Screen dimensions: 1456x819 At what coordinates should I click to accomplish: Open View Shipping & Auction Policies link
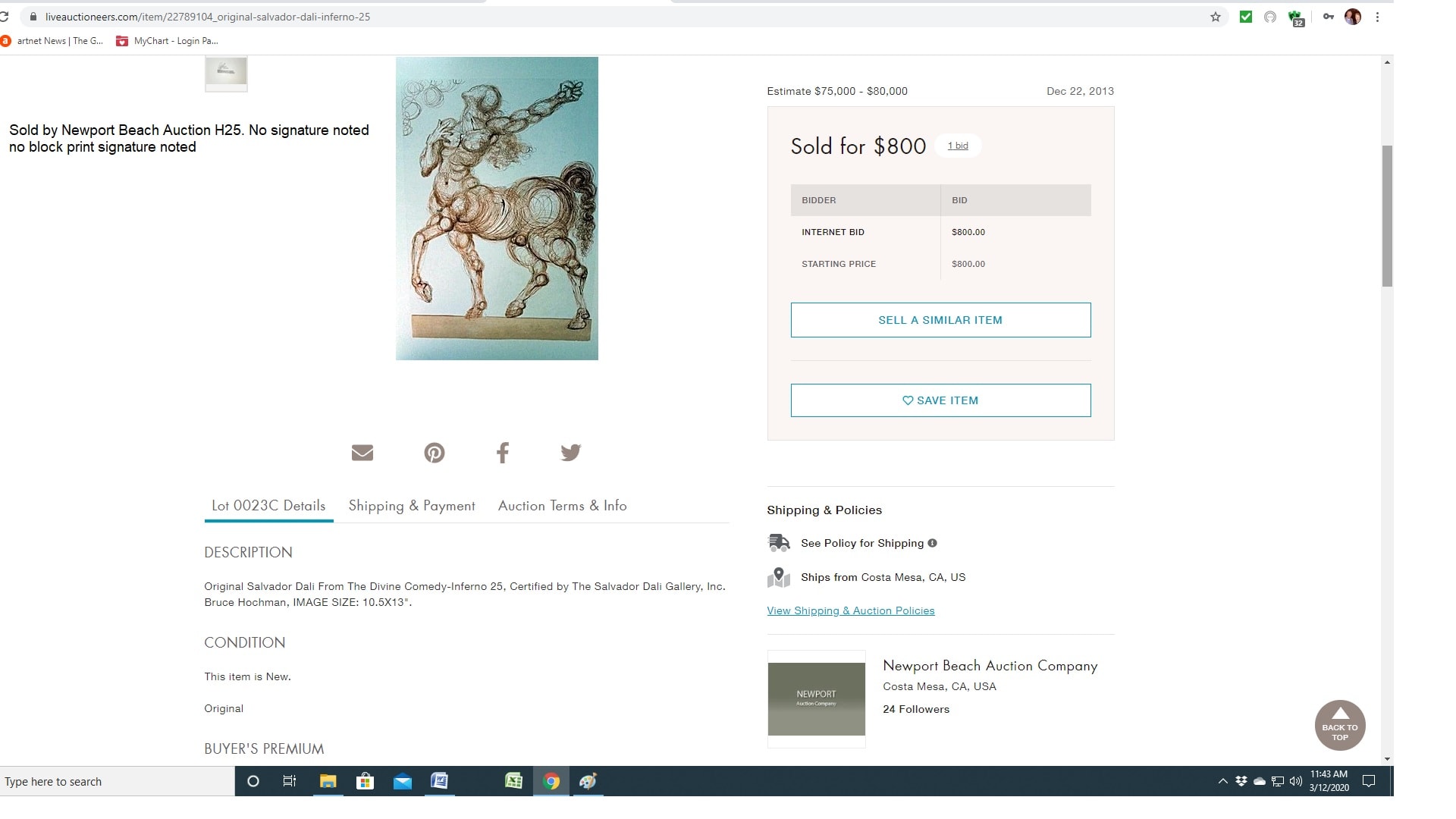pyautogui.click(x=851, y=610)
